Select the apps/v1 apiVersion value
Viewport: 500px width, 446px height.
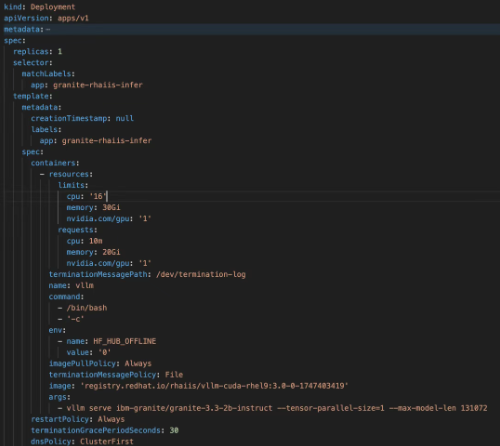point(73,18)
